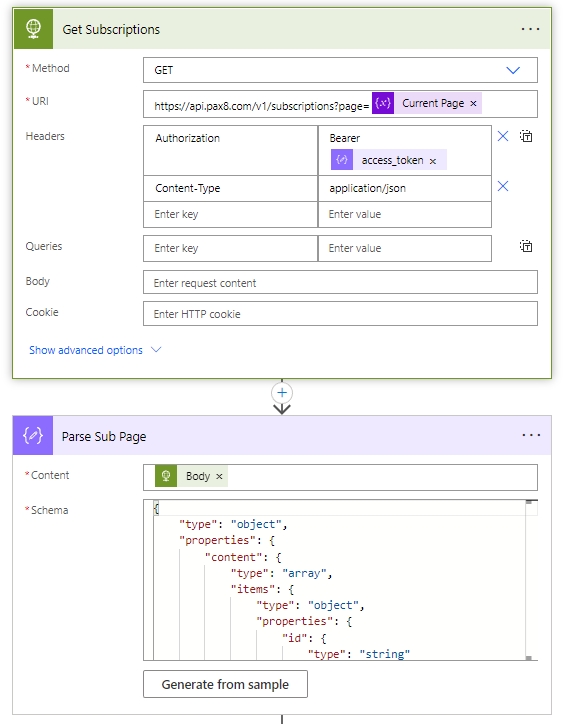
Task: Click the Get Subscriptions HTTP globe icon
Action: (x=33, y=29)
